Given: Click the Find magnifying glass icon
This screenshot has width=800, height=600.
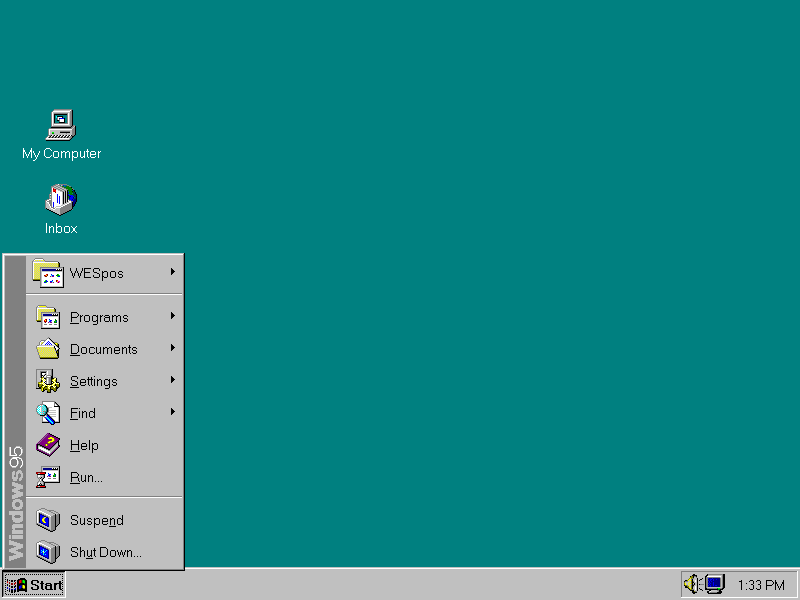Looking at the screenshot, I should [48, 413].
